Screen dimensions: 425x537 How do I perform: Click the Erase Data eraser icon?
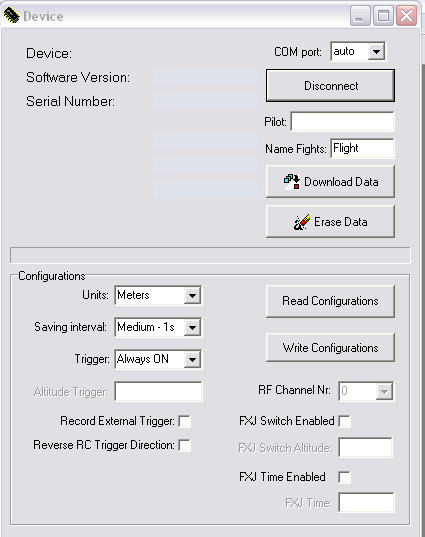pyautogui.click(x=302, y=222)
